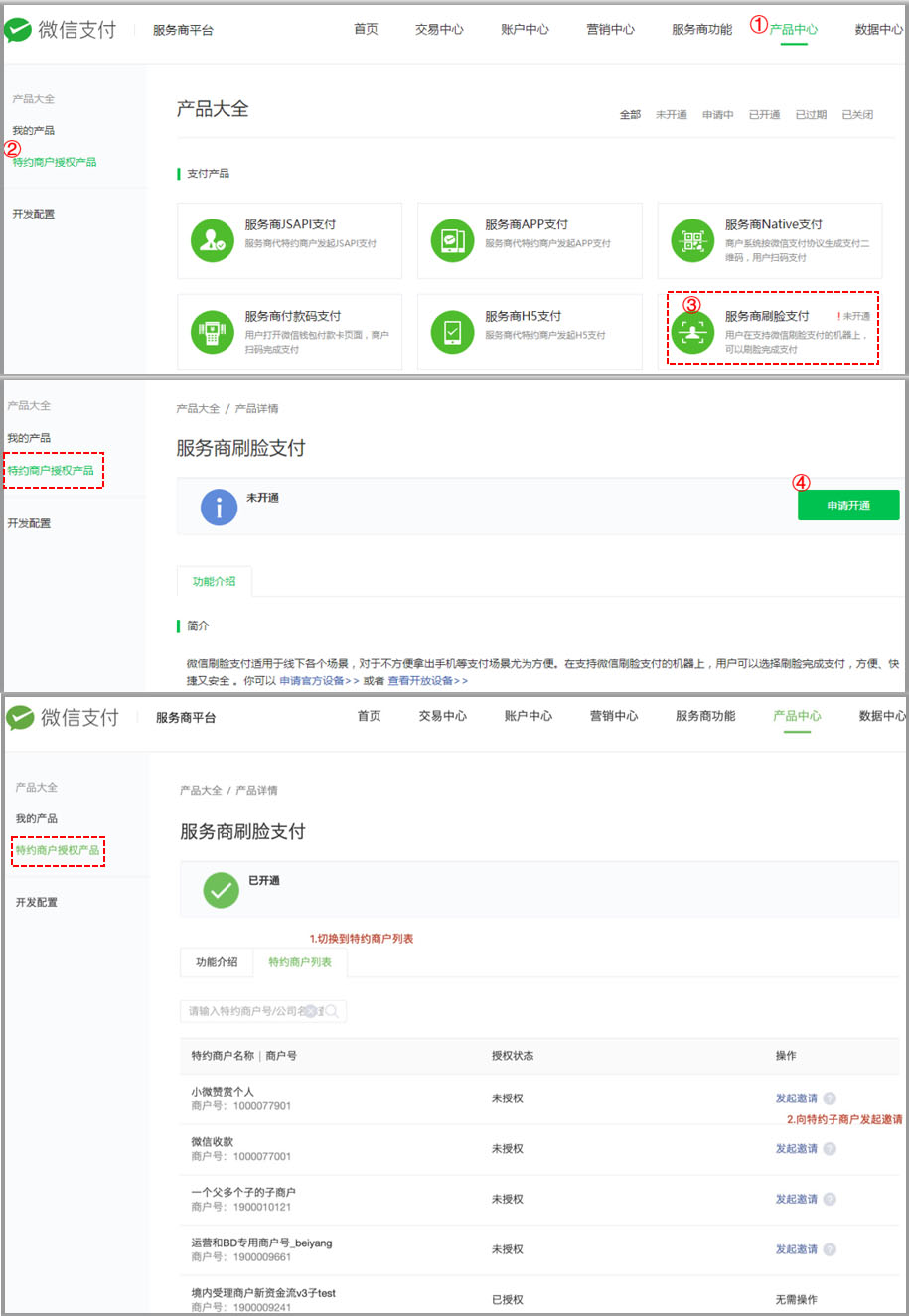Click 发起邀请 for 一个父多个子的子商户
Viewport: 909px width, 1316px height.
797,1199
